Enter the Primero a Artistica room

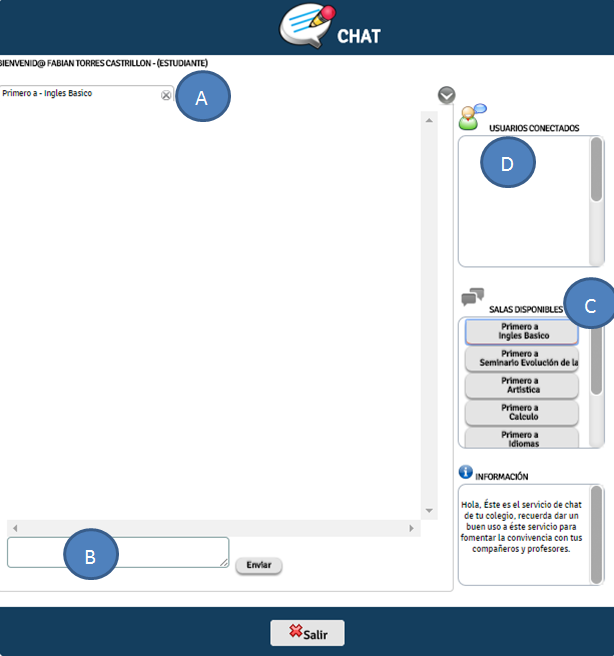pyautogui.click(x=522, y=385)
